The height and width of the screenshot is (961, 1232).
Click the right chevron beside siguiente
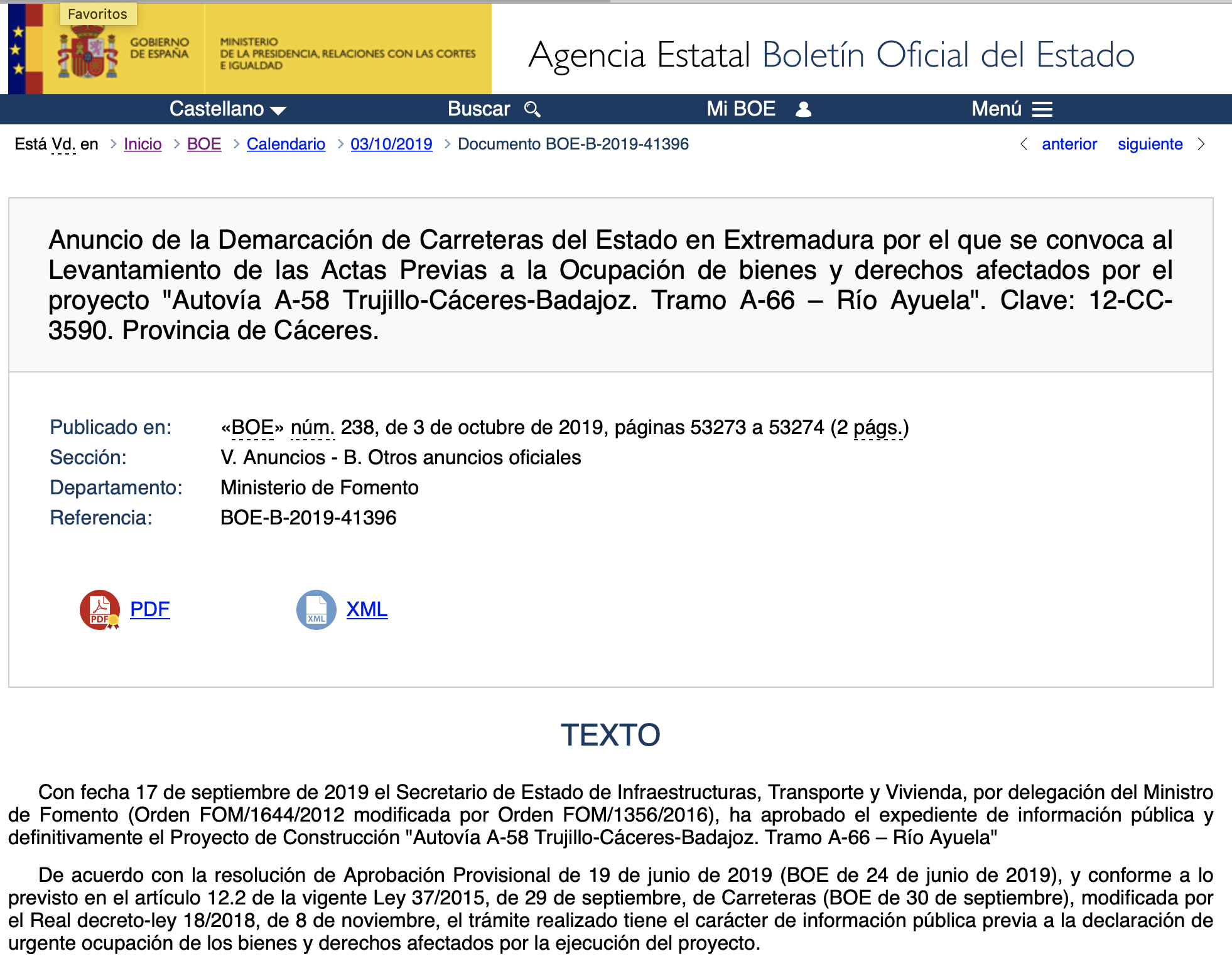pos(1201,144)
